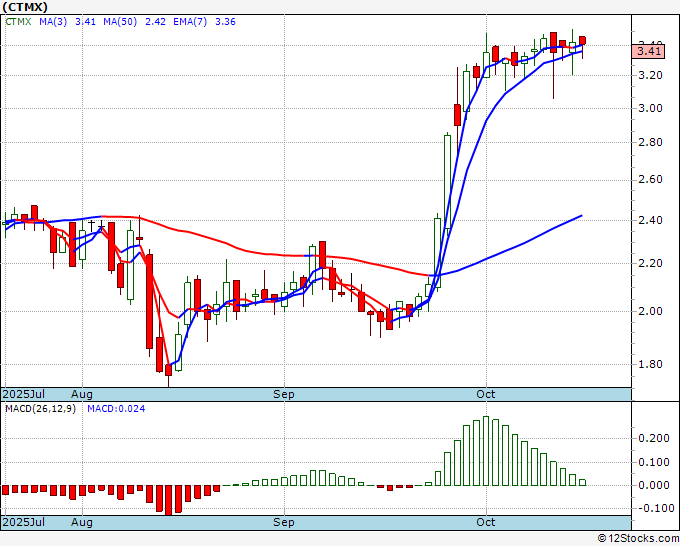This screenshot has height=546, width=680.
Task: Click the 0.000 MACD axis label
Action: click(x=654, y=485)
